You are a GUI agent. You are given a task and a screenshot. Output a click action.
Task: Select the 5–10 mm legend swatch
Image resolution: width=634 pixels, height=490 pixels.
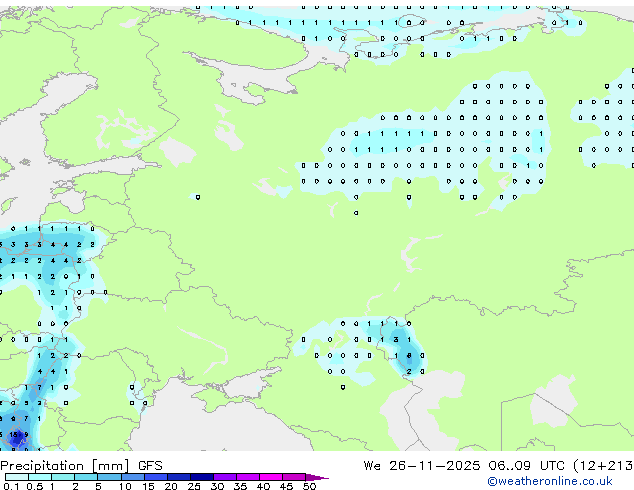[109, 477]
